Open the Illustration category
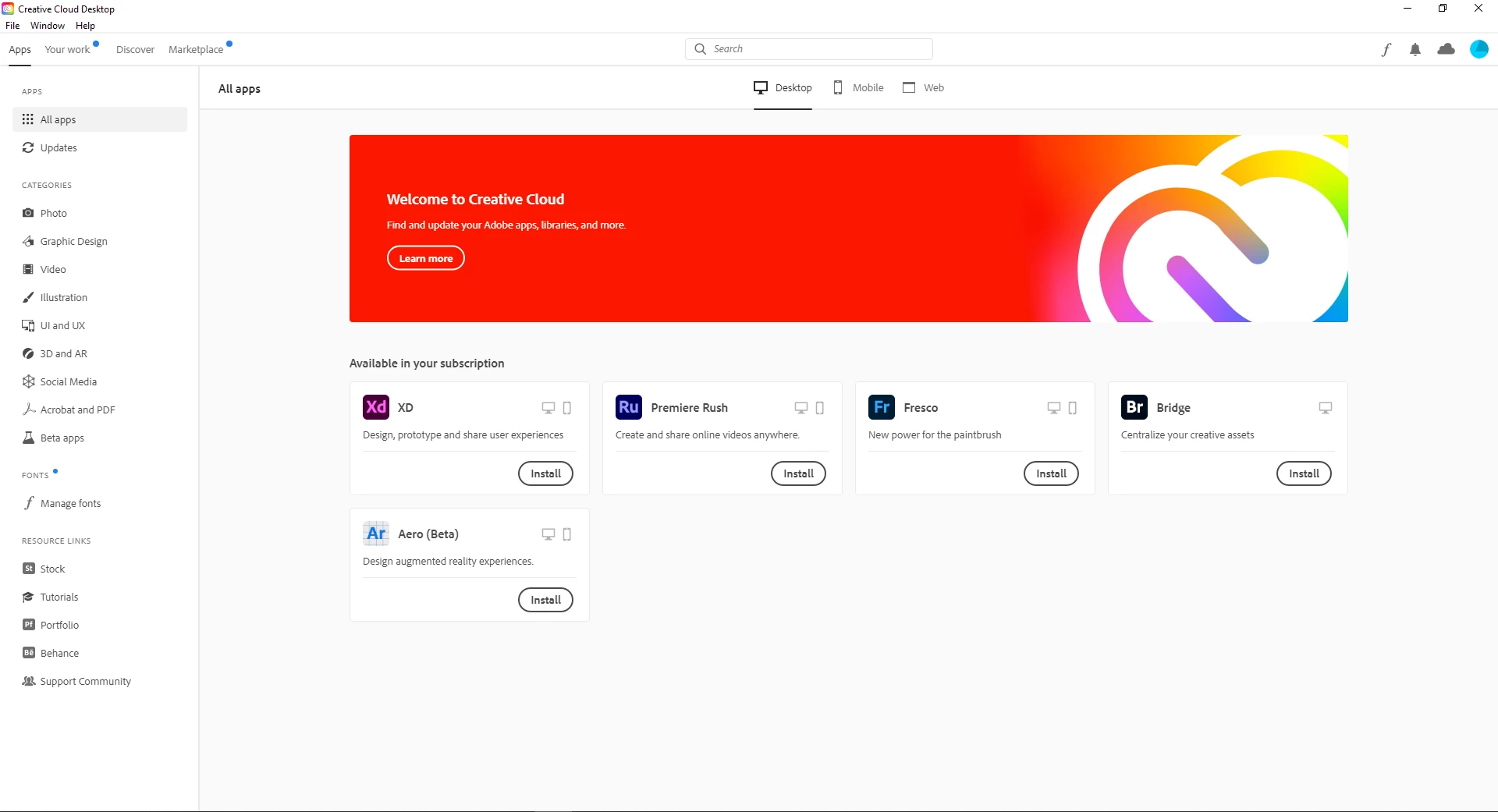 tap(100, 297)
